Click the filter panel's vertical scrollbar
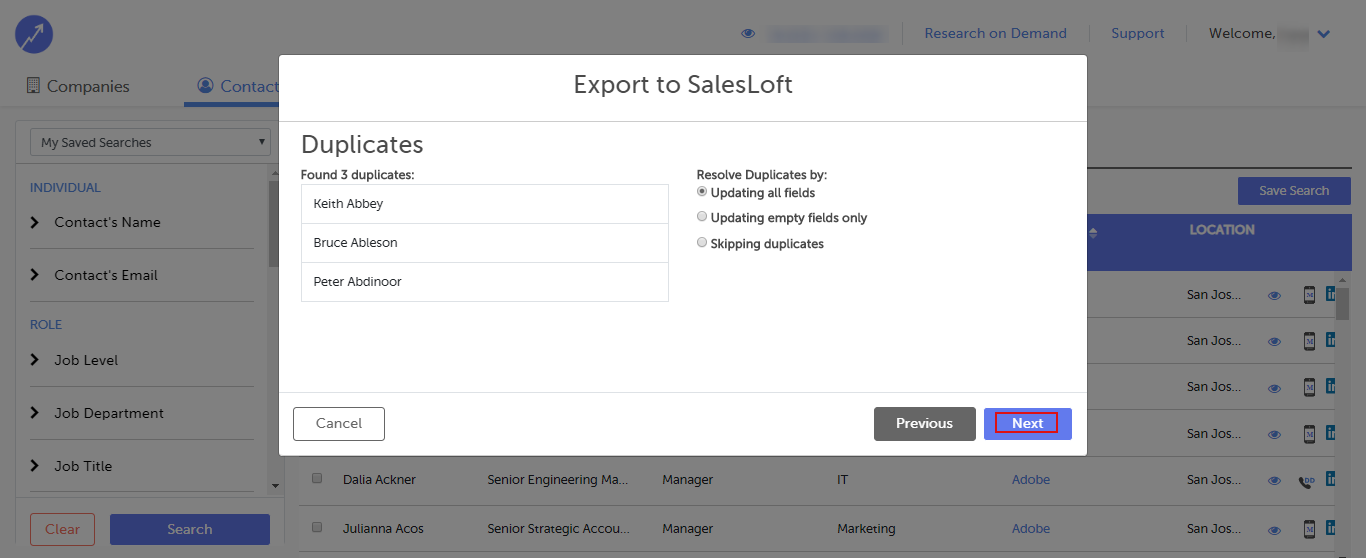This screenshot has width=1366, height=558. click(x=275, y=225)
